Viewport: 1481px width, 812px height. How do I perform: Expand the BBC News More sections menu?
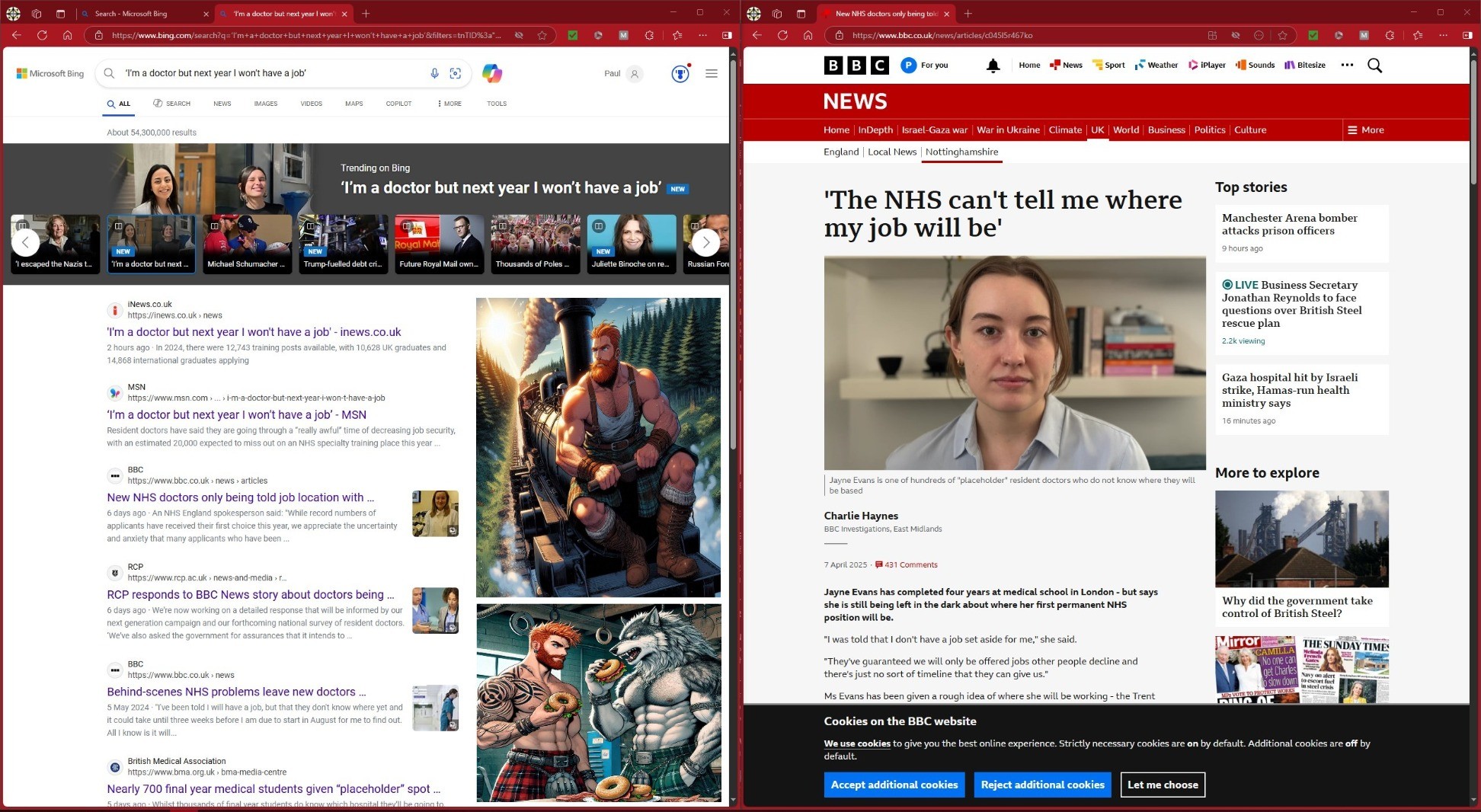tap(1366, 130)
